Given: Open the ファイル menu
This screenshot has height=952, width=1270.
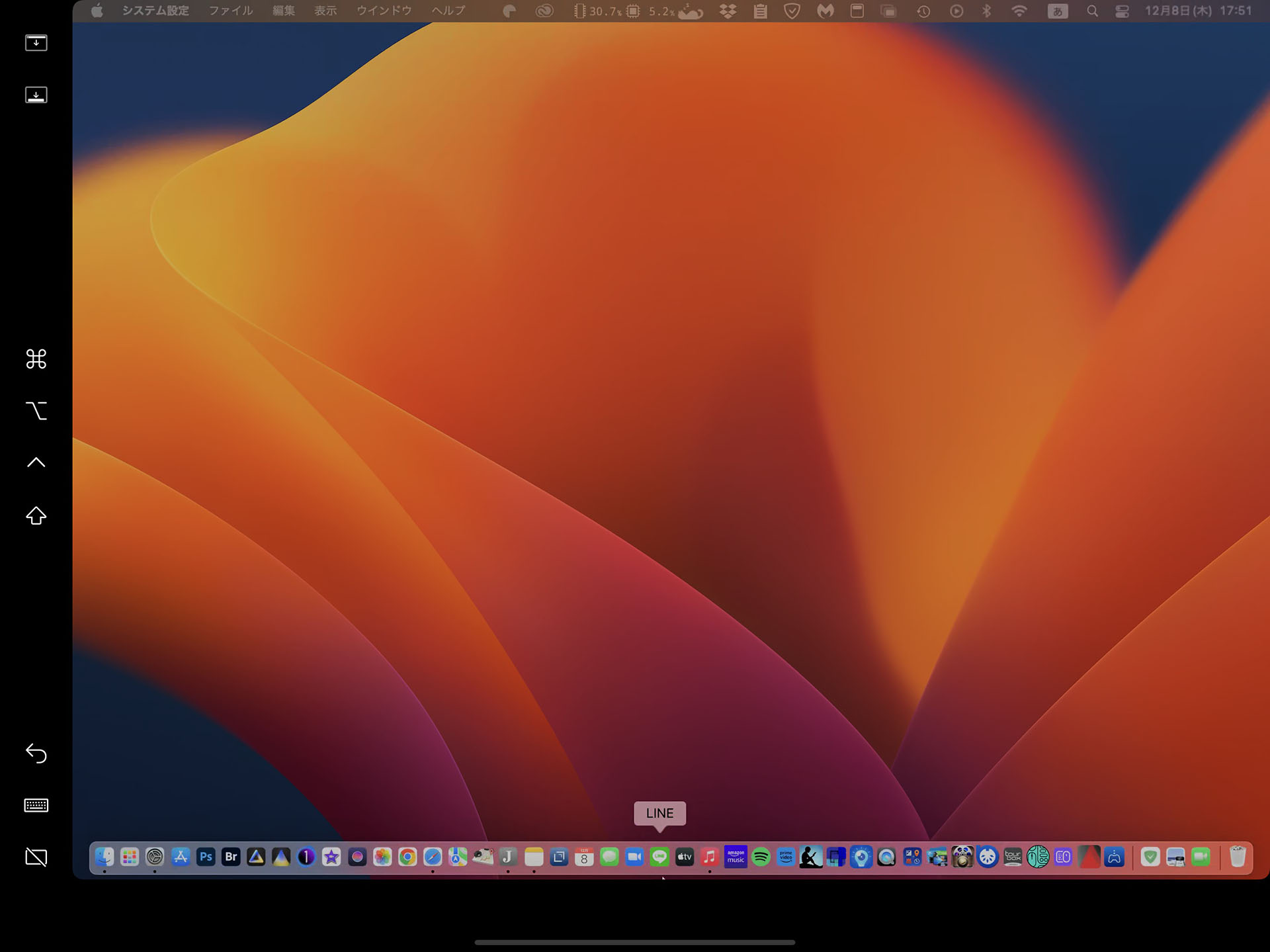Looking at the screenshot, I should [230, 11].
